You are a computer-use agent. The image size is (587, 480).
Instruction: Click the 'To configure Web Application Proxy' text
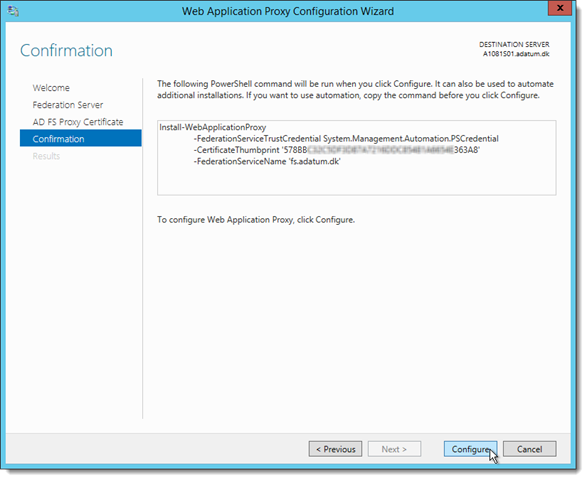[256, 220]
